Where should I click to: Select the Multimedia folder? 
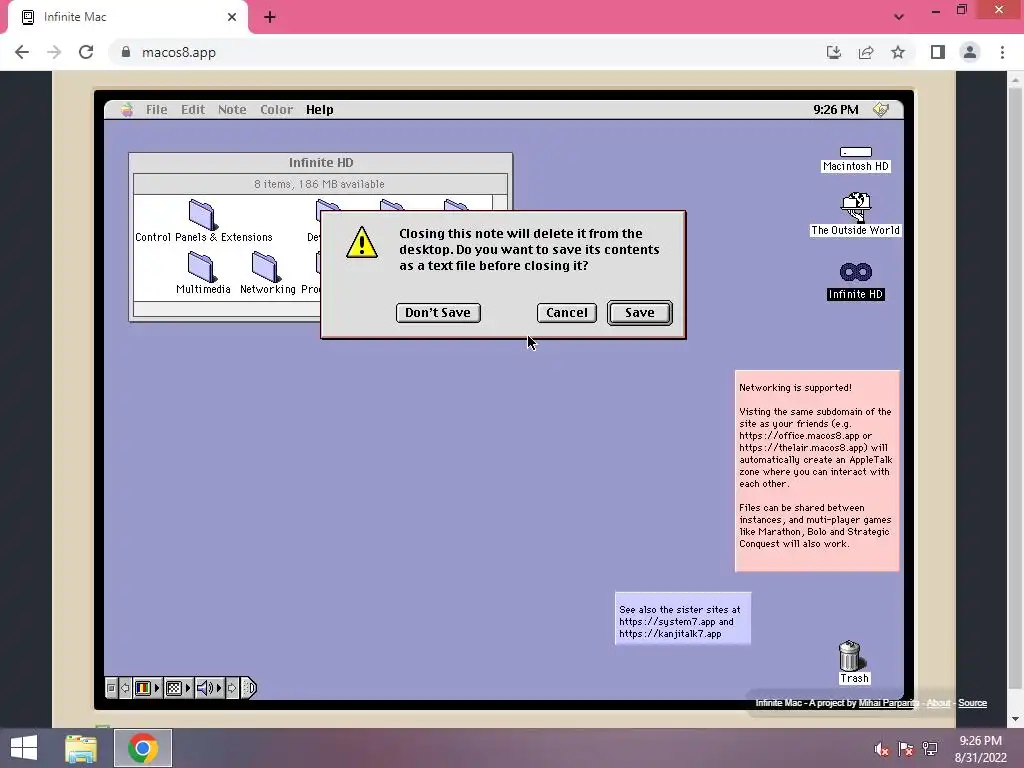pyautogui.click(x=202, y=274)
